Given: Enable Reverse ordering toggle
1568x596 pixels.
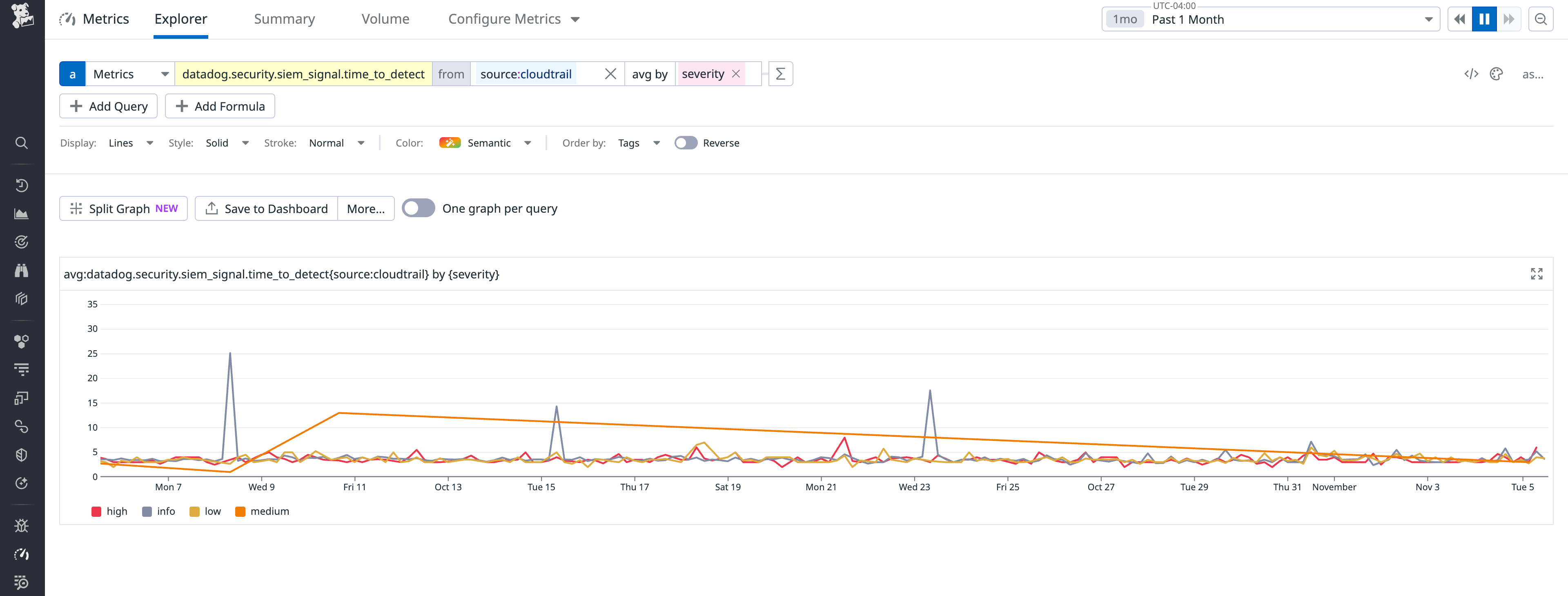Looking at the screenshot, I should click(x=686, y=142).
